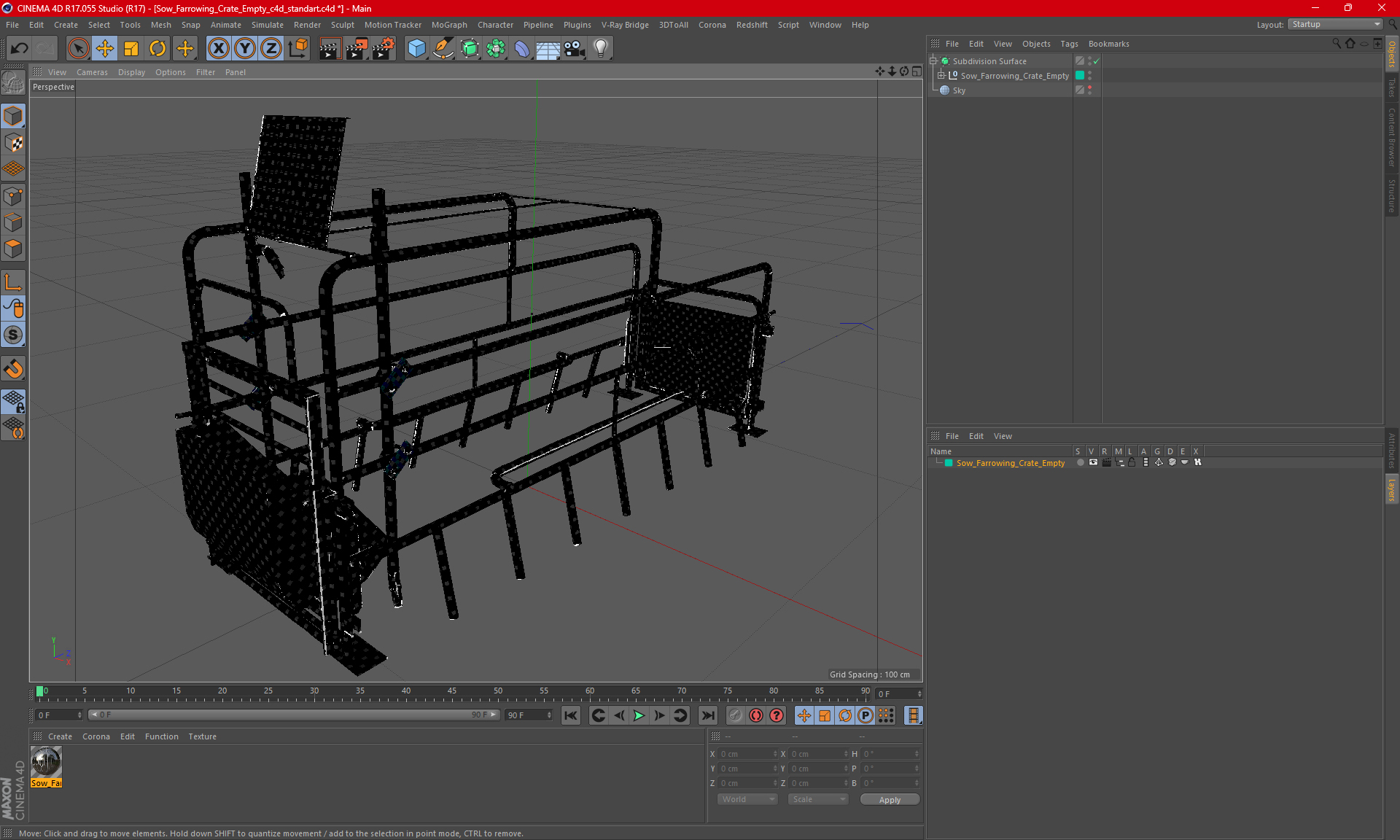This screenshot has width=1400, height=840.
Task: Toggle viewport maximize icon
Action: 917,71
